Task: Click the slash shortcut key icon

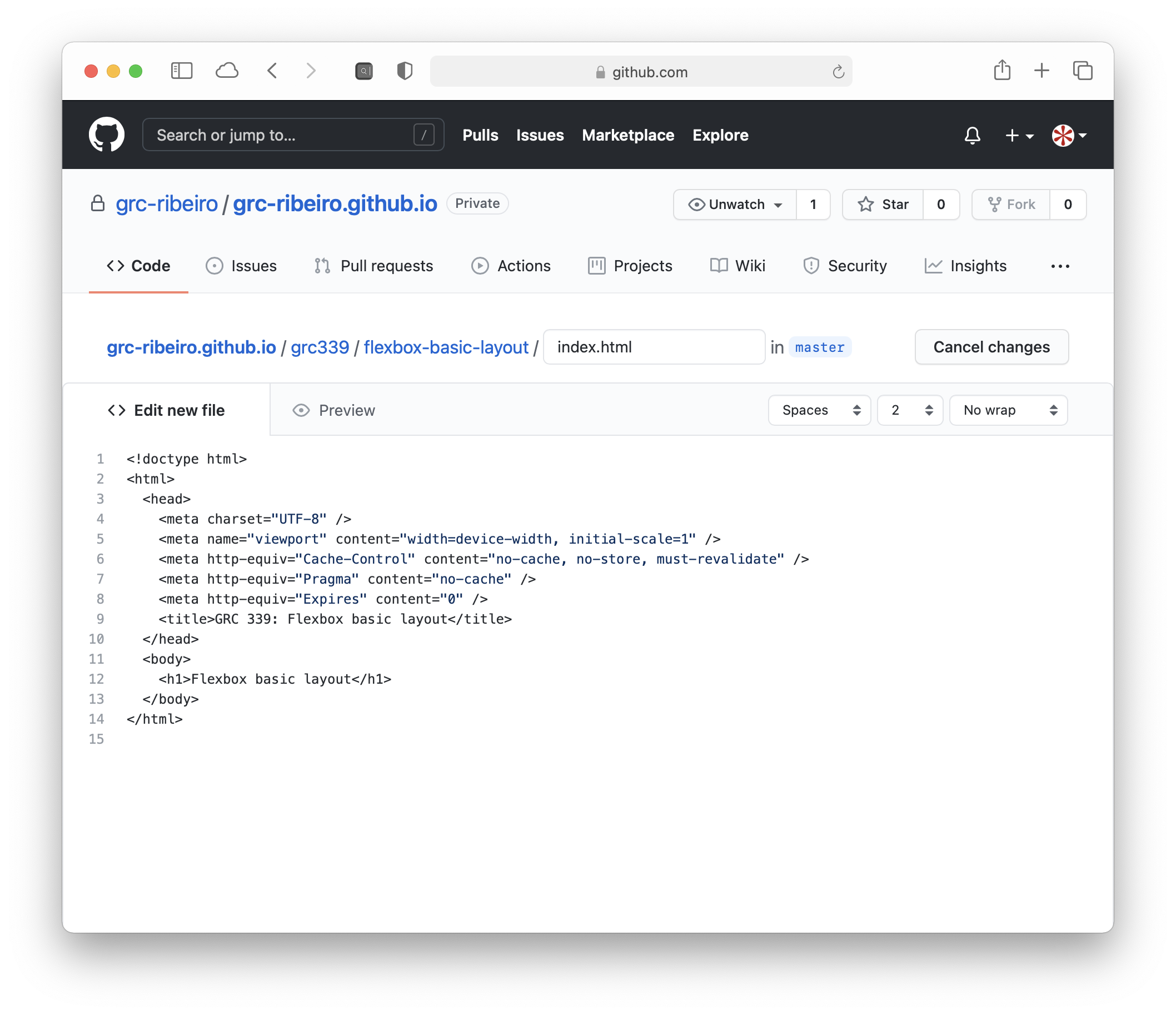Action: pyautogui.click(x=423, y=135)
